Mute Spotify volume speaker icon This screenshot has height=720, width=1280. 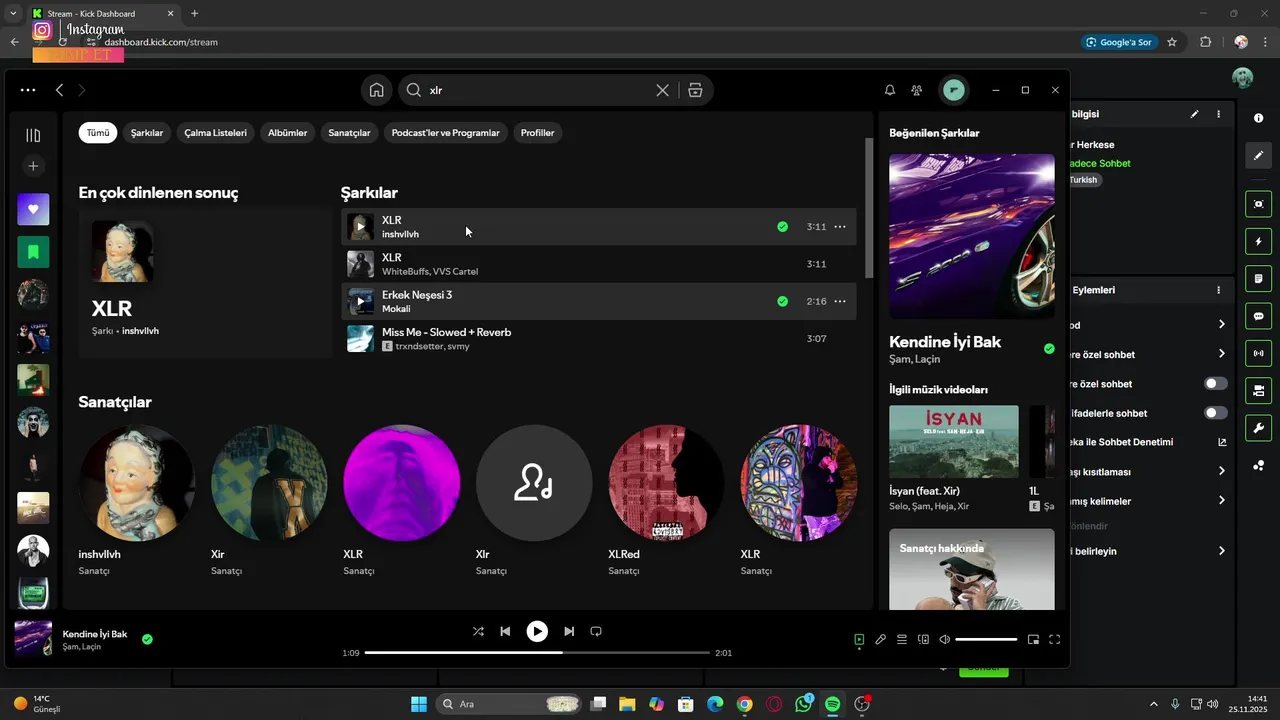tap(944, 639)
